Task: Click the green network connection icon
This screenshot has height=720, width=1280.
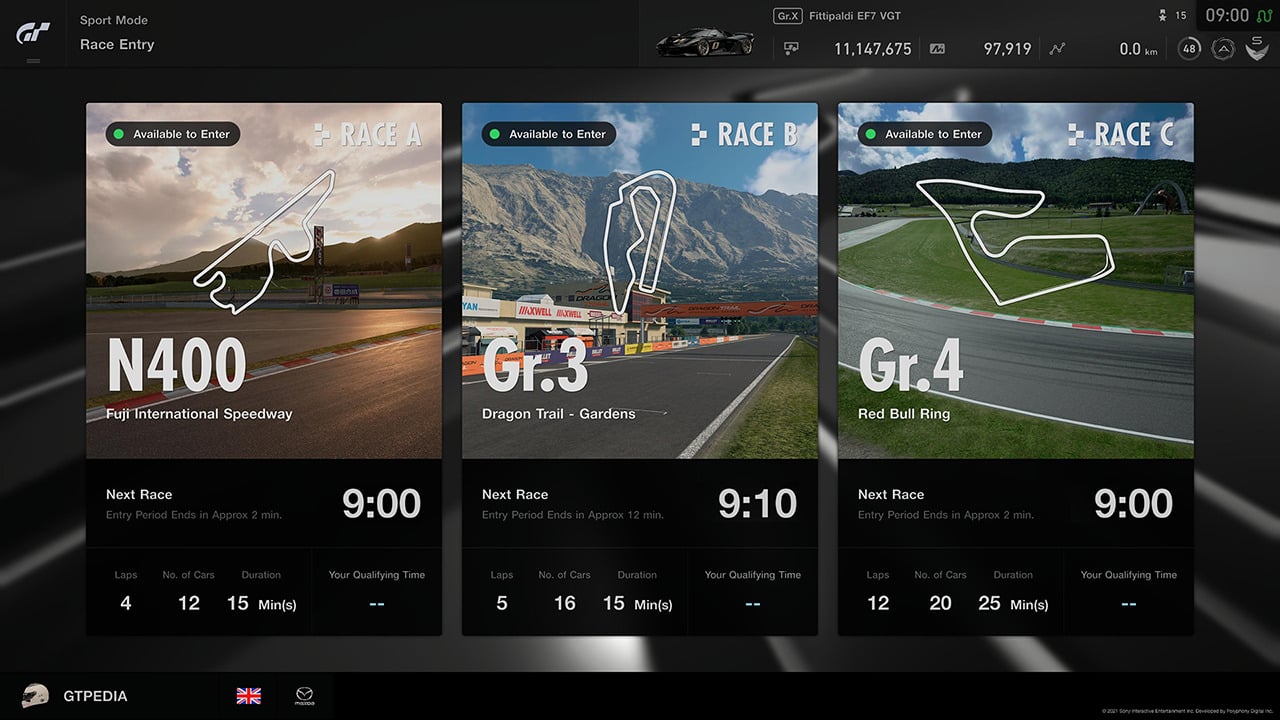Action: [x=1263, y=15]
